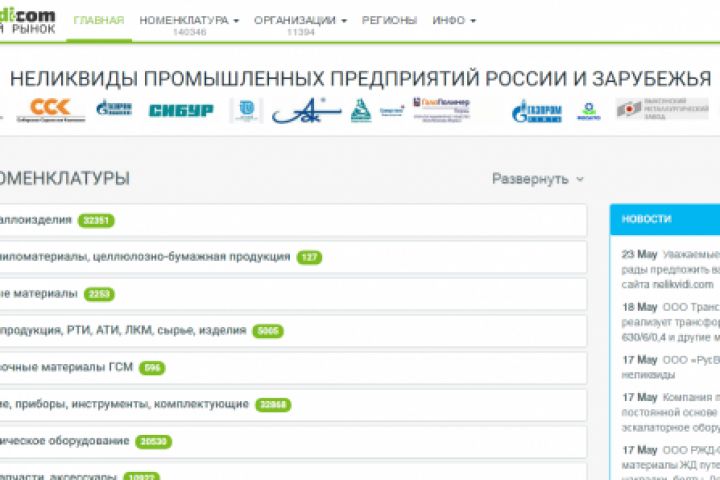Viewport: 720px width, 480px height.
Task: Open the металлоизделия category row
Action: (x=293, y=220)
